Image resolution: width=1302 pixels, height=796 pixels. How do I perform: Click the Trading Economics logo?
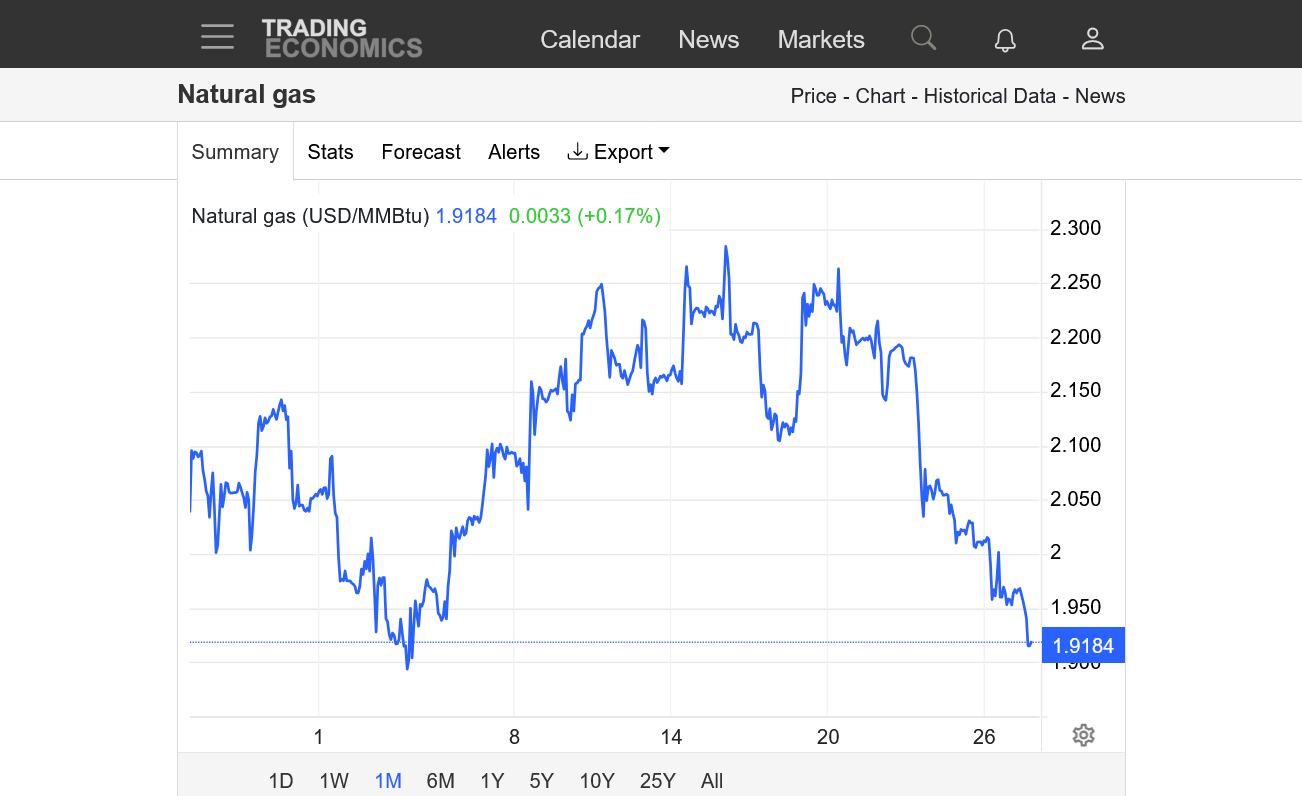click(342, 38)
